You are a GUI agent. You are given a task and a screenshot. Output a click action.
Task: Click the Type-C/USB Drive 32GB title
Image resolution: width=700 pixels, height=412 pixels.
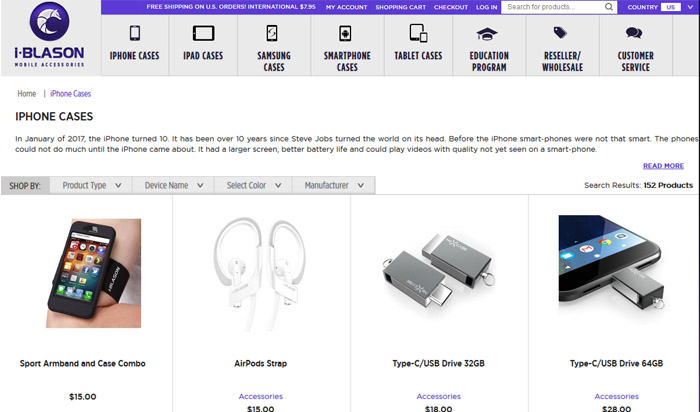[439, 363]
